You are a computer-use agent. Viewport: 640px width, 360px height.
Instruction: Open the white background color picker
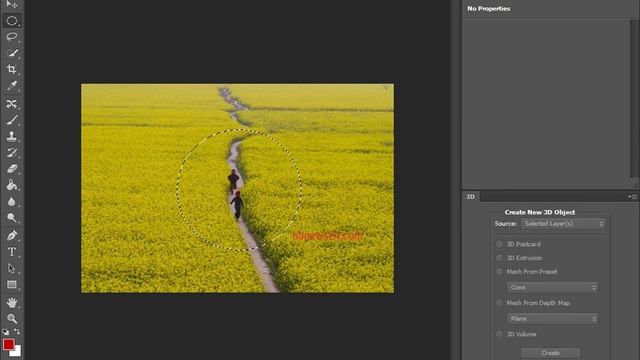pos(17,352)
